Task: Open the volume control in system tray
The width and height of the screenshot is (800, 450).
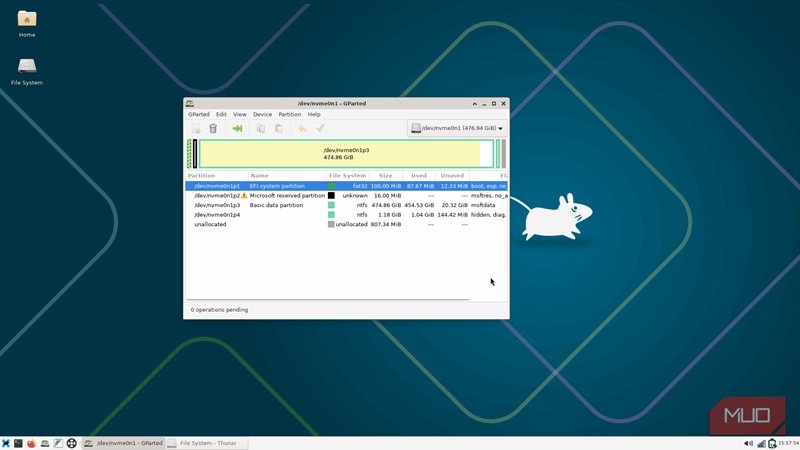Action: coord(748,443)
